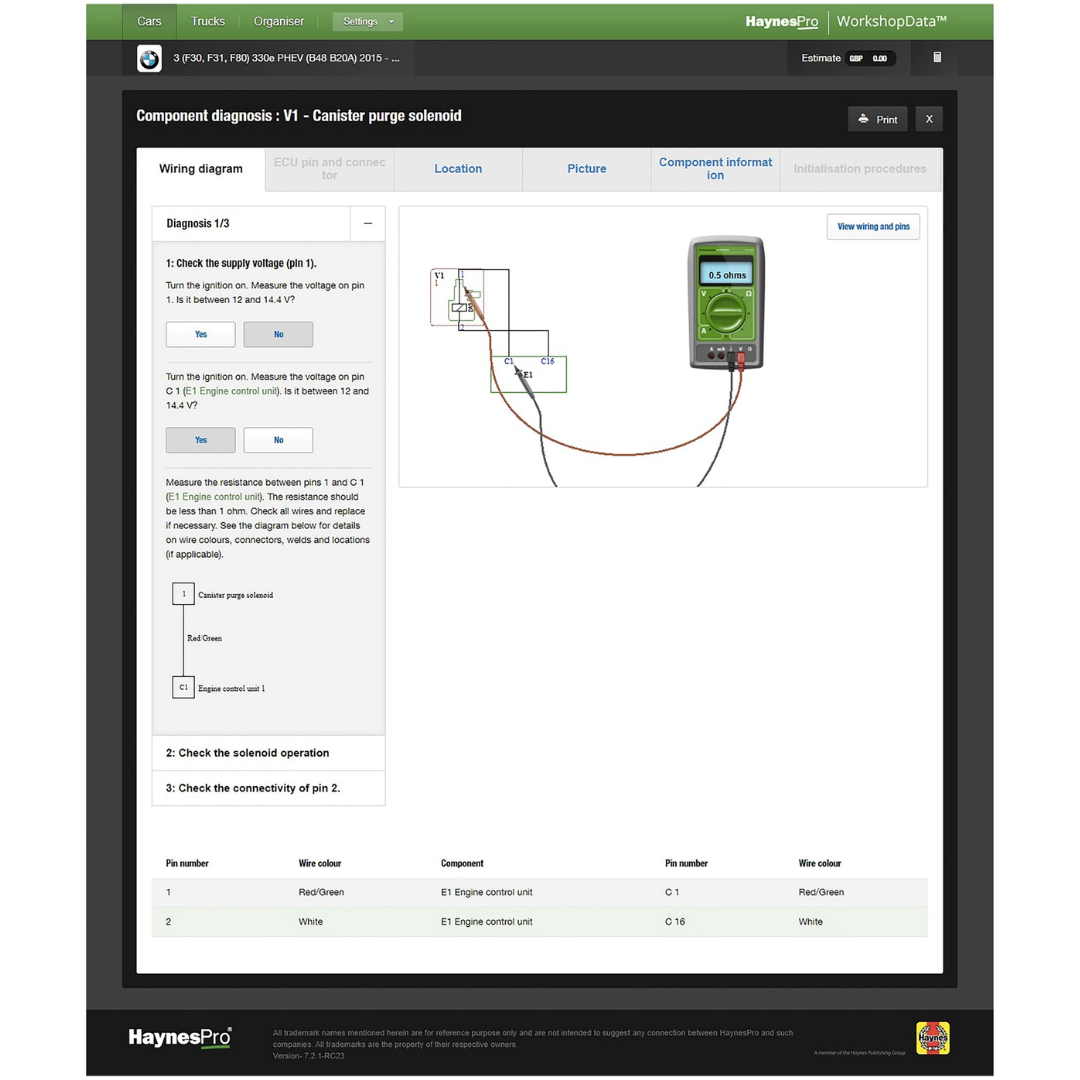Click the Component column header
The height and width of the screenshot is (1080, 1080).
pos(462,863)
